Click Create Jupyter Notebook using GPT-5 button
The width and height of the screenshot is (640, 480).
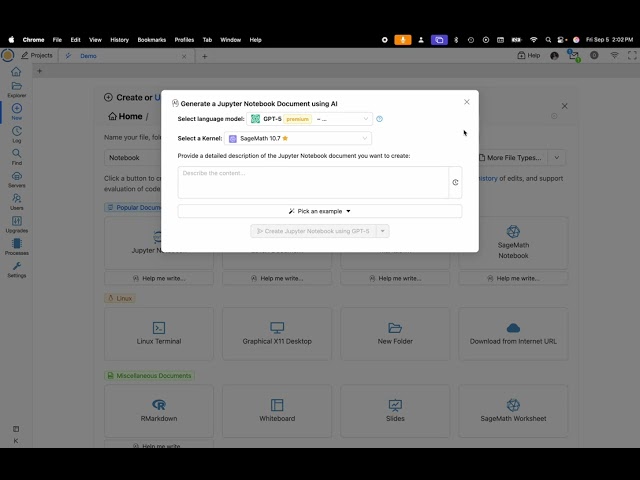313,231
